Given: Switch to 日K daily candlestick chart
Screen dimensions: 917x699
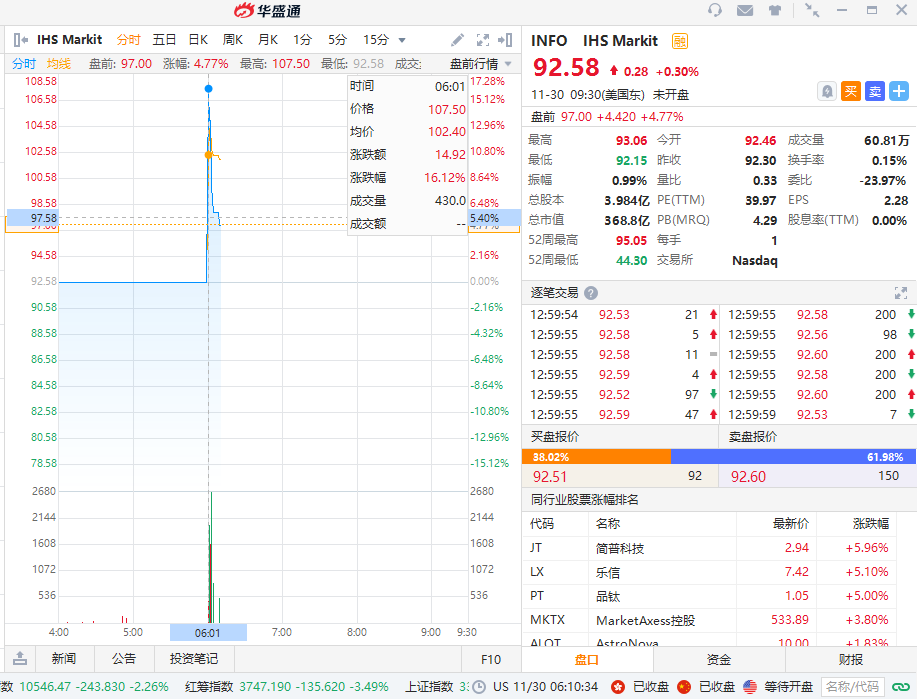Looking at the screenshot, I should [198, 40].
